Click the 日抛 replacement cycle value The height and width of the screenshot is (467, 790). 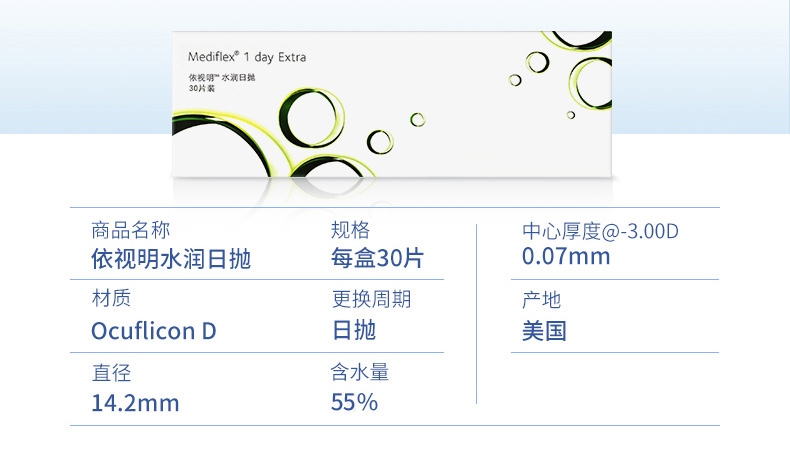(354, 330)
